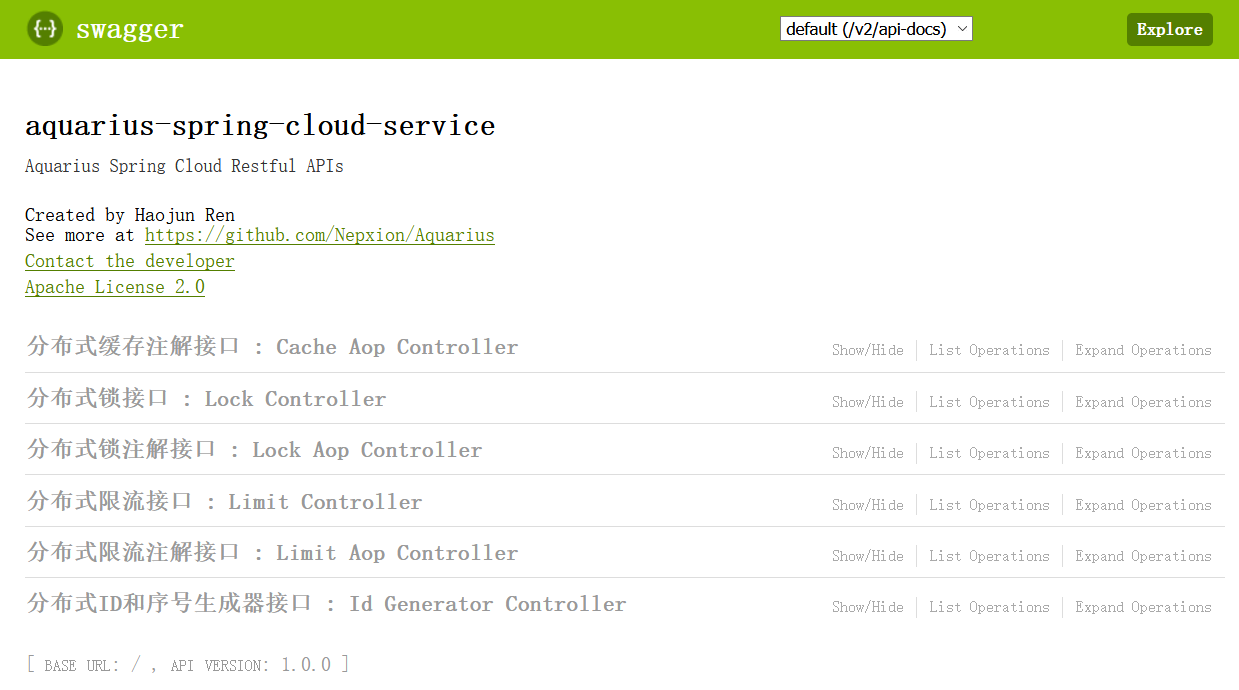Expand Operations for Limit Aop Controller

tap(1143, 556)
